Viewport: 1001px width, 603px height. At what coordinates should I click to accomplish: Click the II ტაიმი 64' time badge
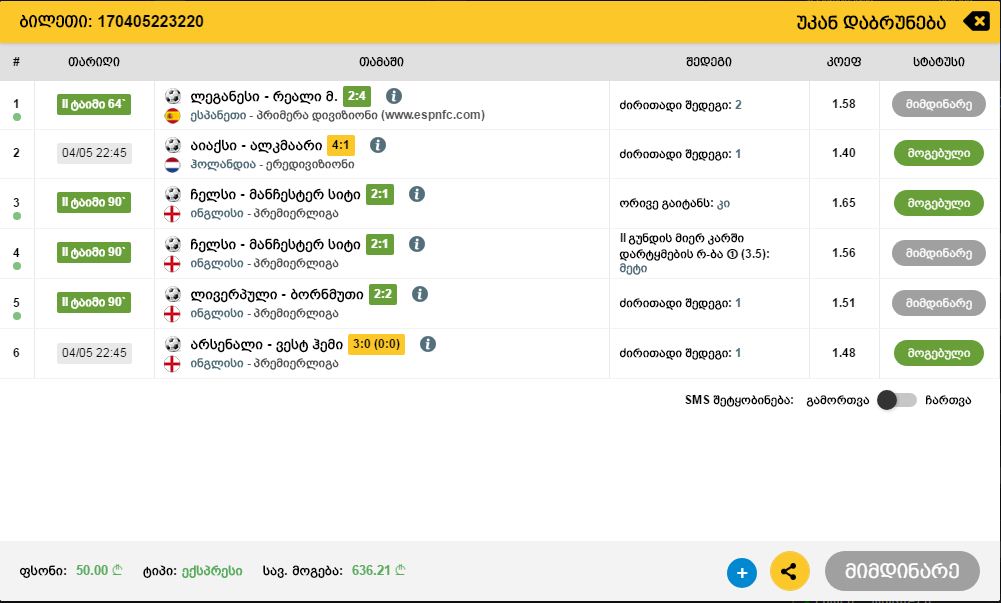94,104
